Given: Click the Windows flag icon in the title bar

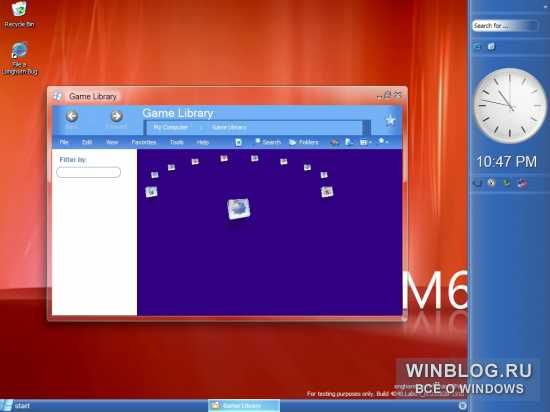Looking at the screenshot, I should click(x=58, y=96).
